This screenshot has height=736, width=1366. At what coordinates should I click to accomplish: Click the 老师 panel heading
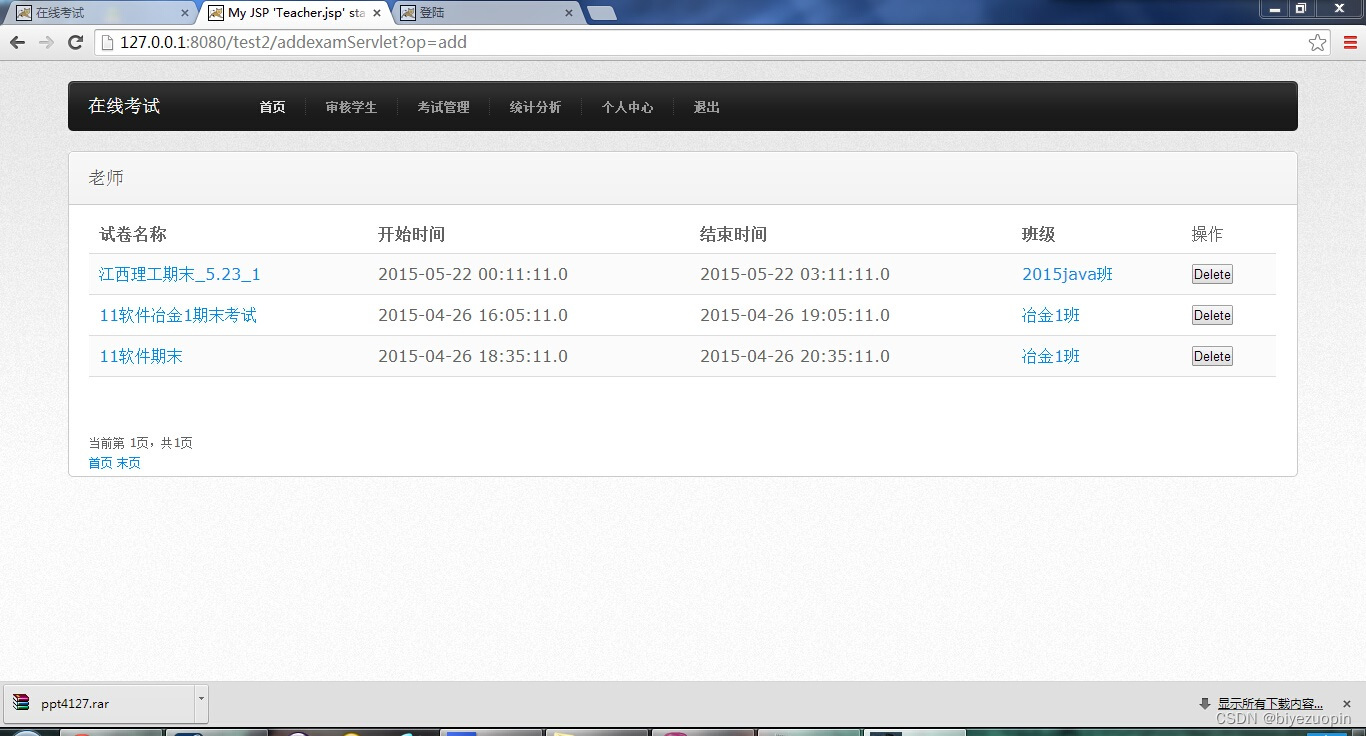click(x=106, y=178)
